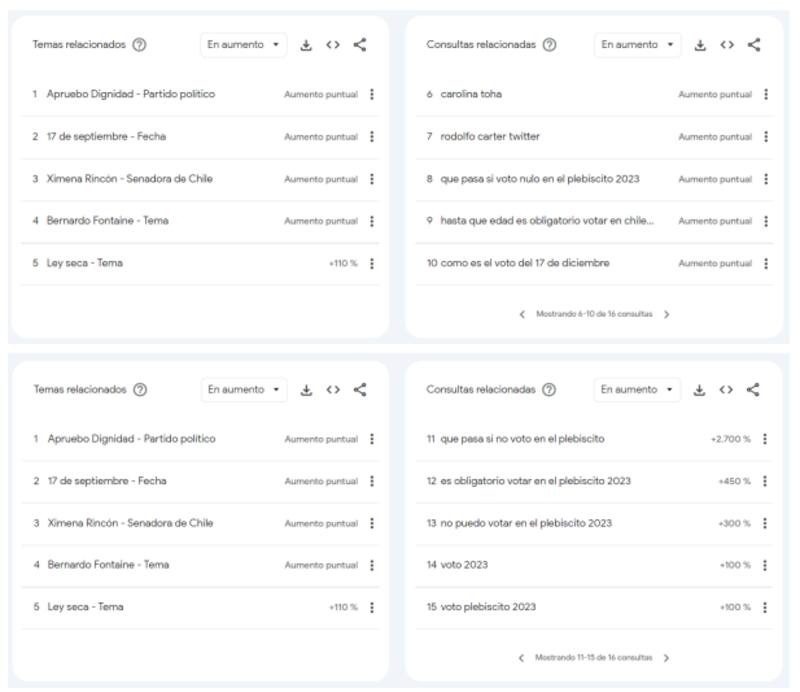800x692 pixels.
Task: Open embed code for queries 11-15 panel
Action: (x=727, y=390)
